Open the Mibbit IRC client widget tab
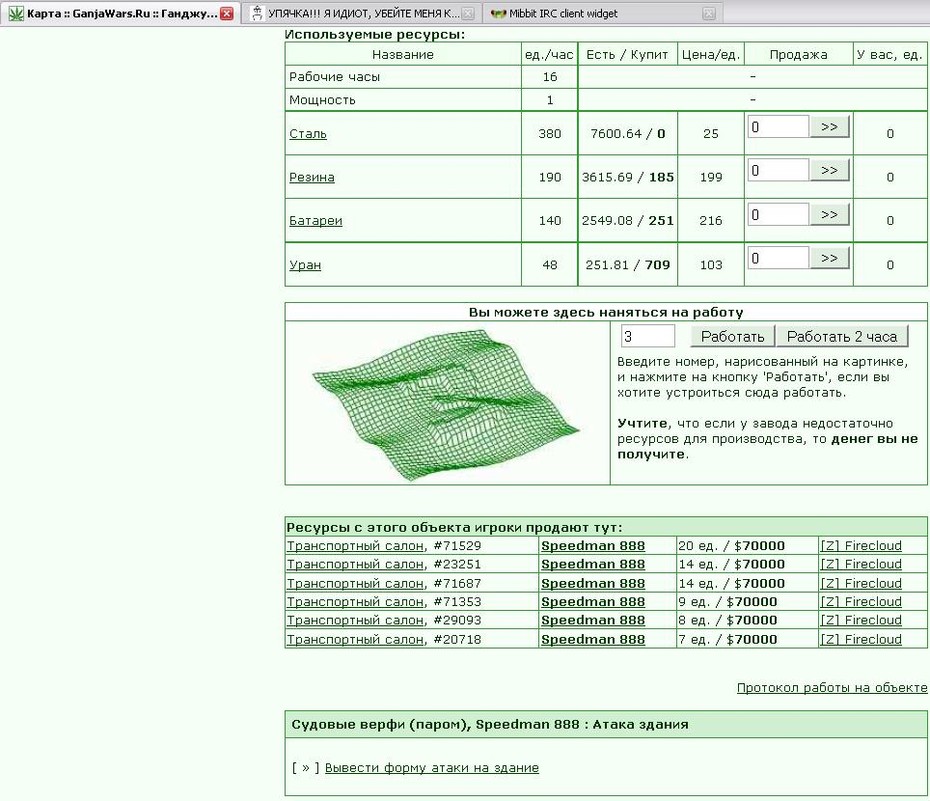930x801 pixels. point(603,13)
